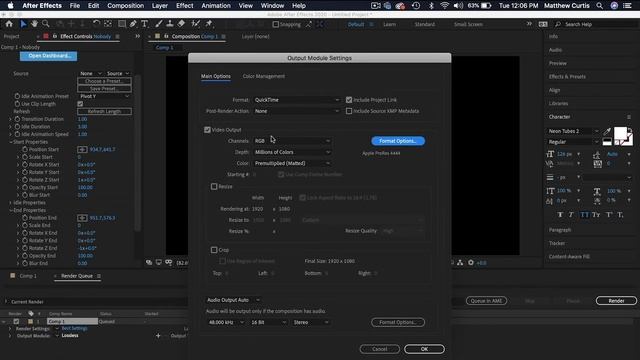
Task: Select the Puppet Pin tool
Action: (209, 24)
